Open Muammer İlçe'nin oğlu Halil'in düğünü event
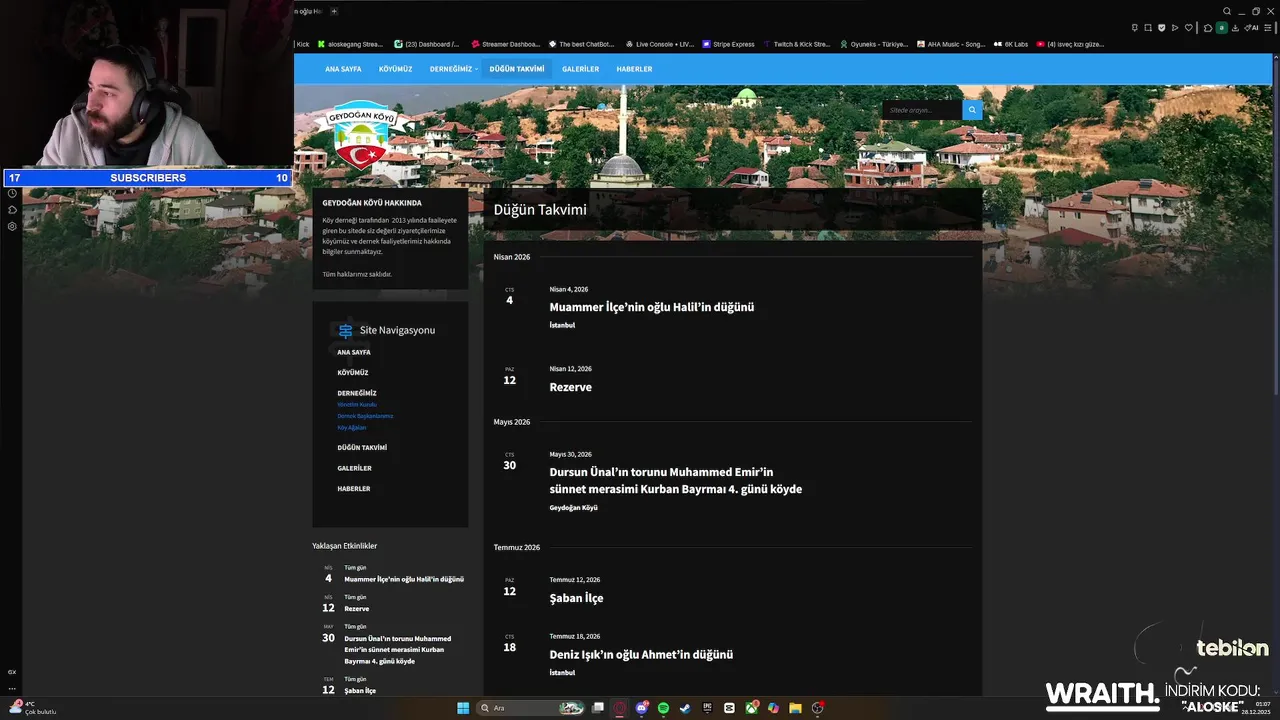Screen dimensions: 1280x720 pos(652,307)
